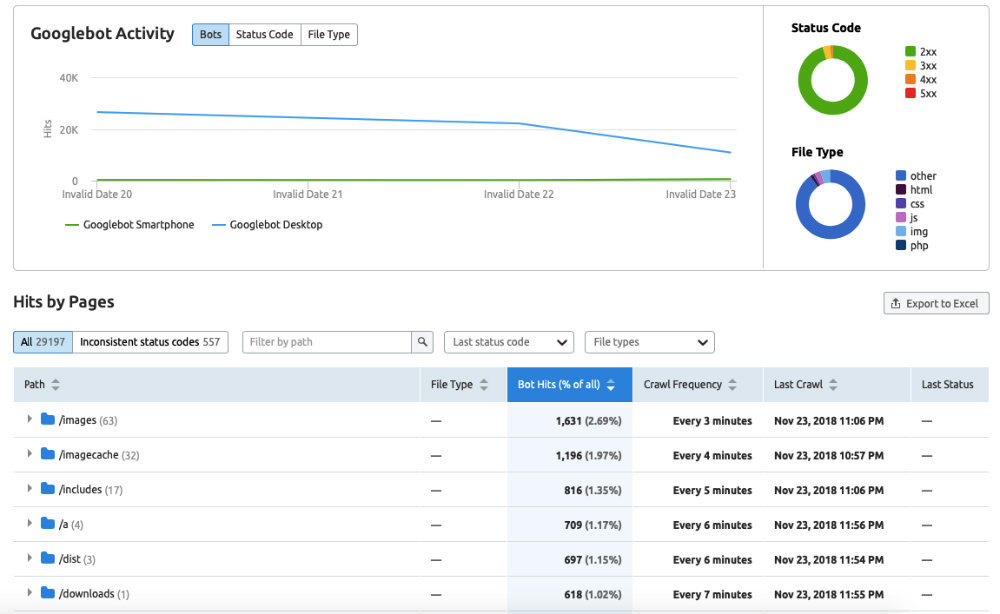Sort table by File Type column

point(459,384)
